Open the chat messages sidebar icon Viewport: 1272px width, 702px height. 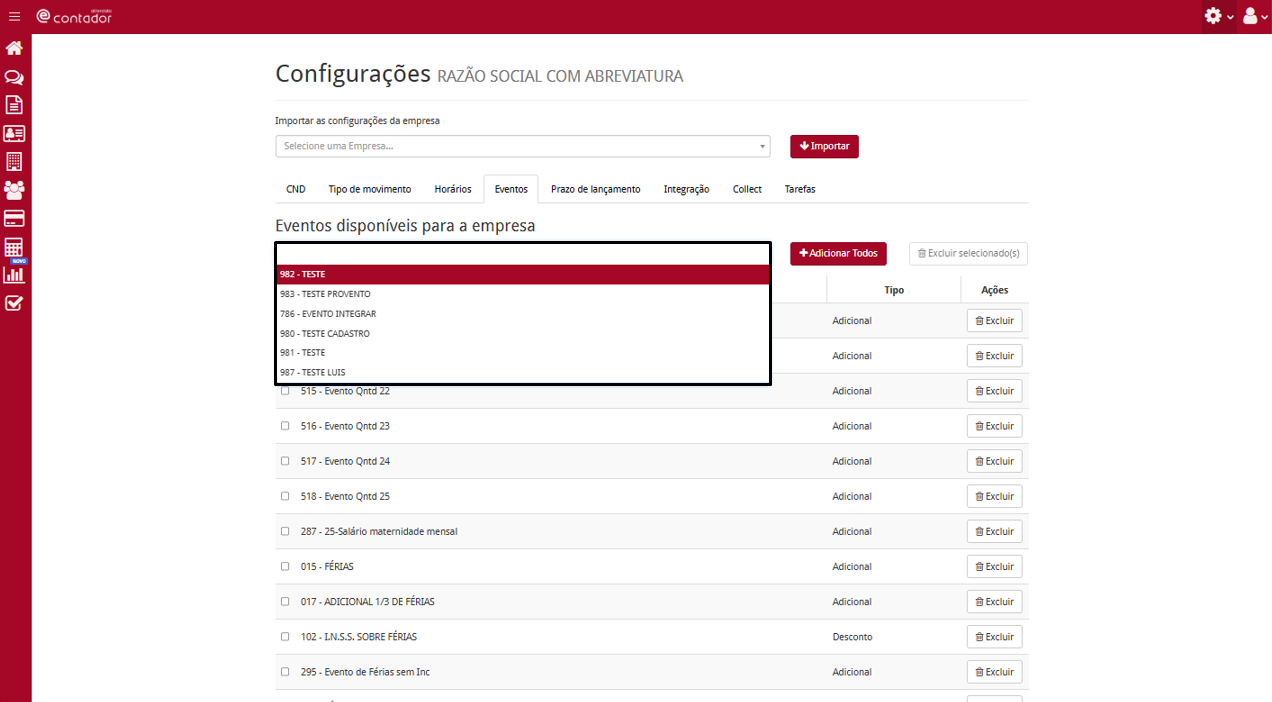point(14,77)
